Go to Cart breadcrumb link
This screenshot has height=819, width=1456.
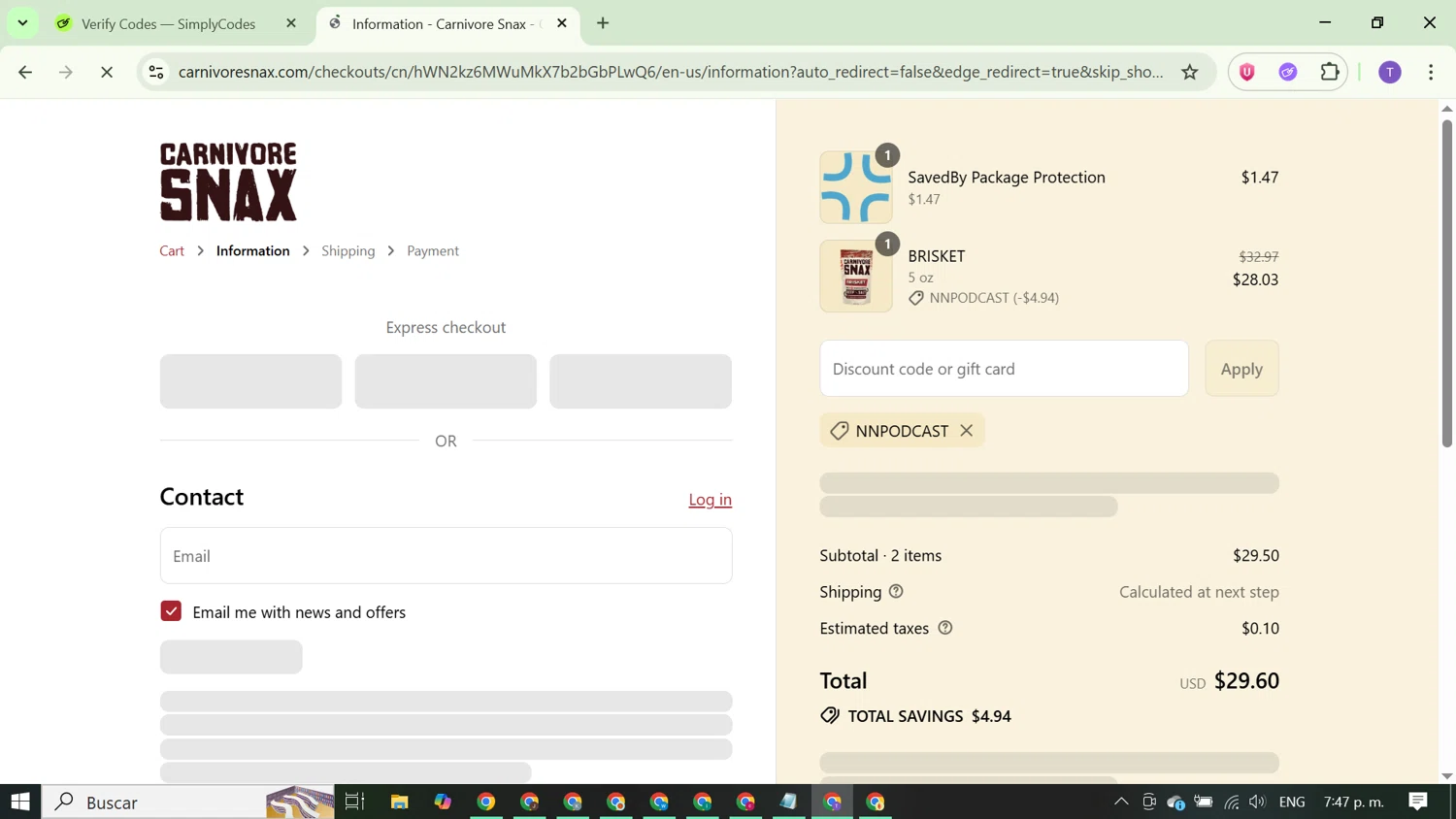(x=172, y=250)
